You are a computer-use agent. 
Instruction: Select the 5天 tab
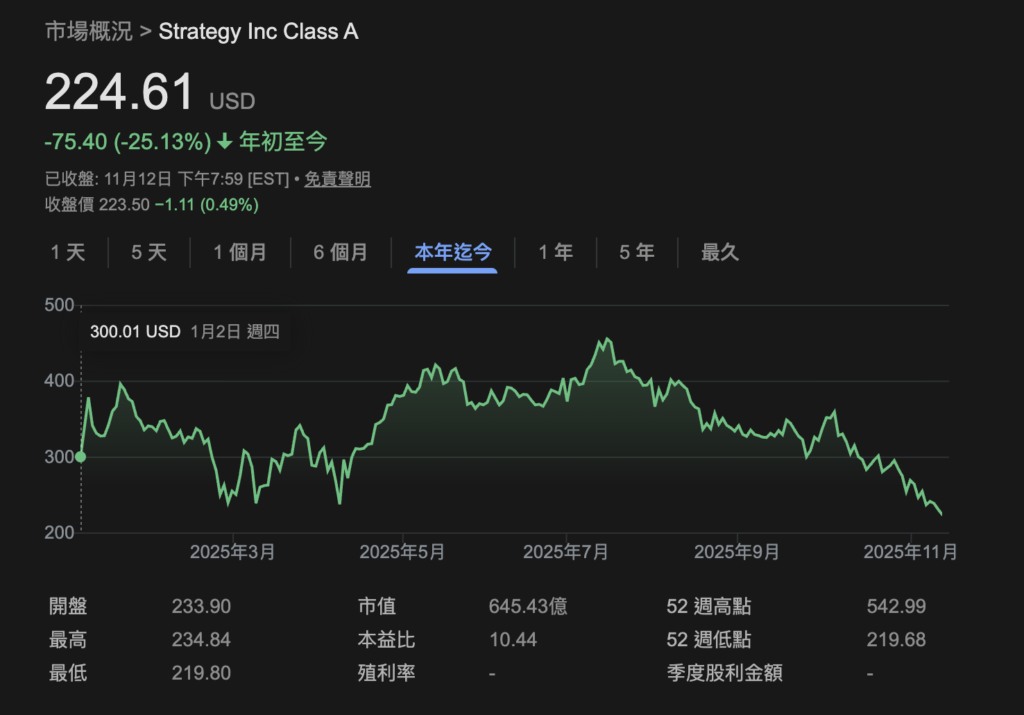(x=148, y=253)
